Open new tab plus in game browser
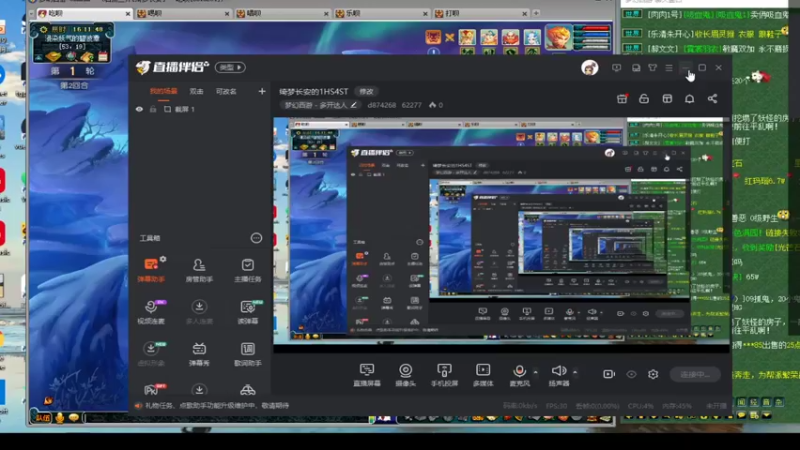 tap(536, 13)
